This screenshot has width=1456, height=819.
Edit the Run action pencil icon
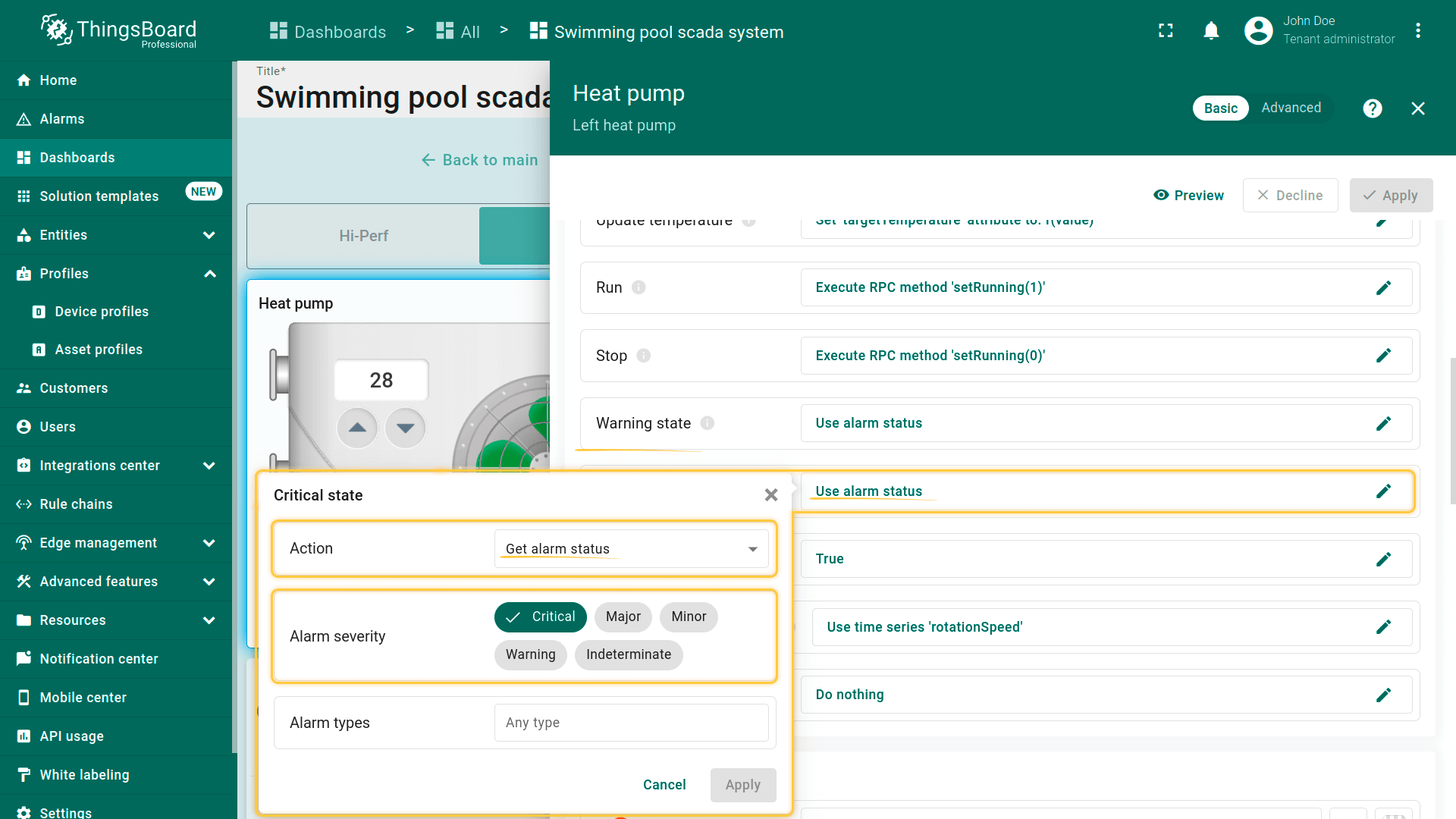pyautogui.click(x=1383, y=287)
